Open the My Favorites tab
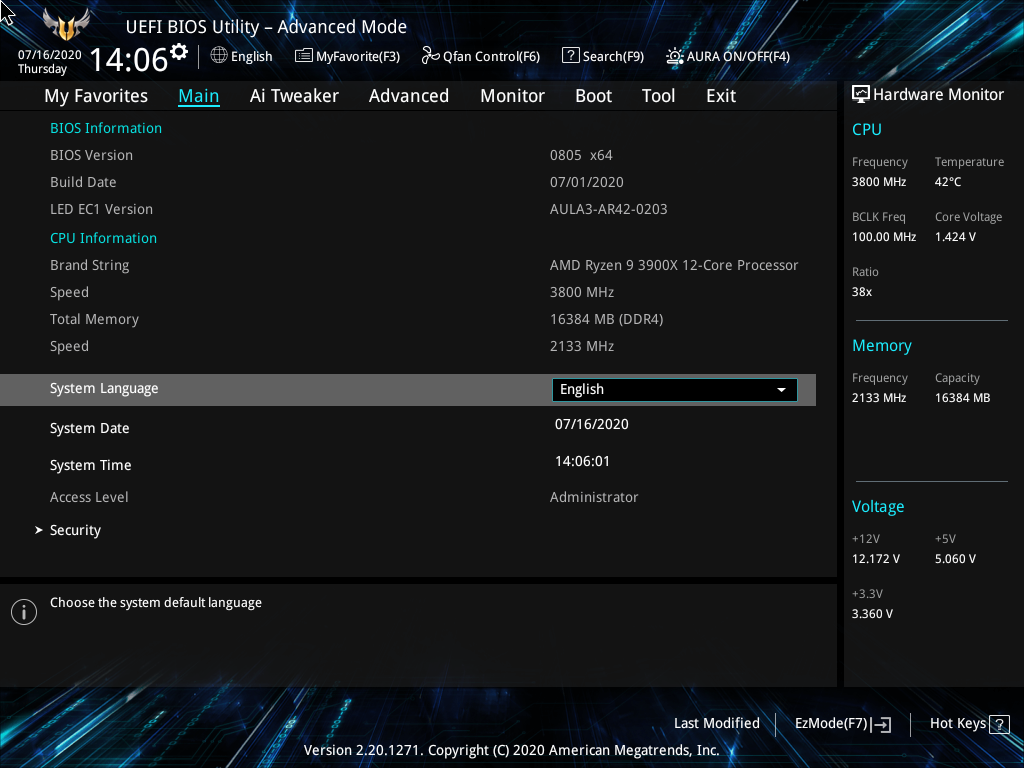Viewport: 1024px width, 768px height. (x=96, y=96)
